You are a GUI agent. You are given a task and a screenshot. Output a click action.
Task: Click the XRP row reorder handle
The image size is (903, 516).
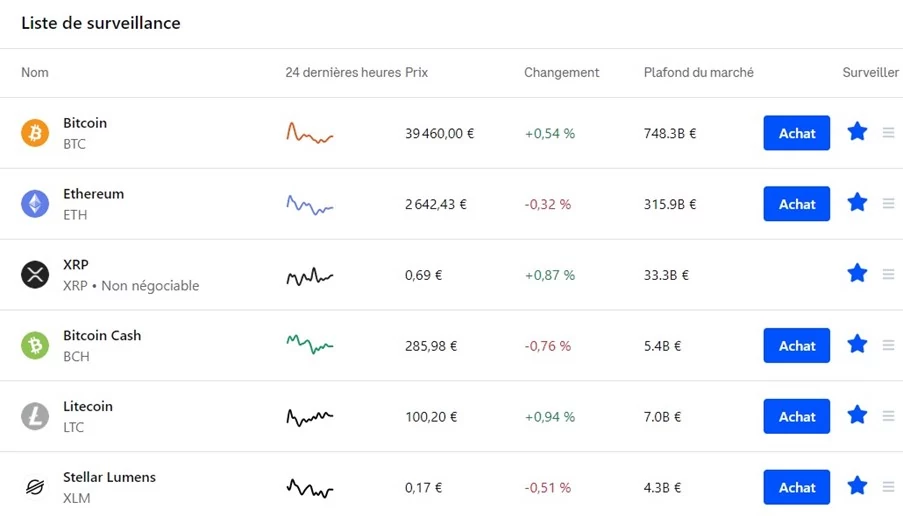click(x=889, y=275)
